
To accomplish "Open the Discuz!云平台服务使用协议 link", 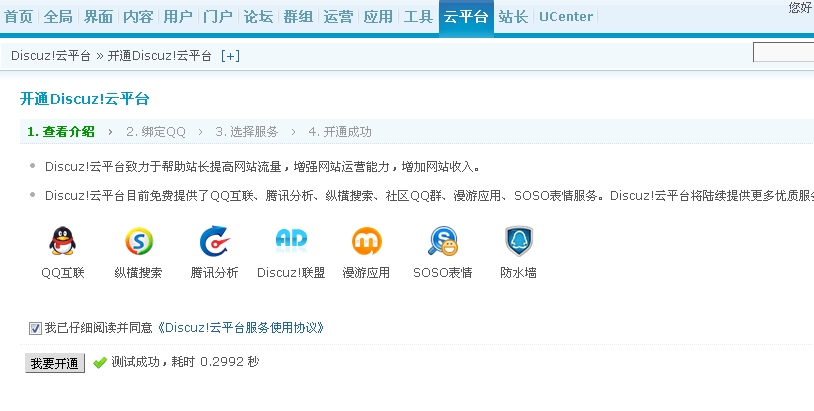I will click(240, 327).
